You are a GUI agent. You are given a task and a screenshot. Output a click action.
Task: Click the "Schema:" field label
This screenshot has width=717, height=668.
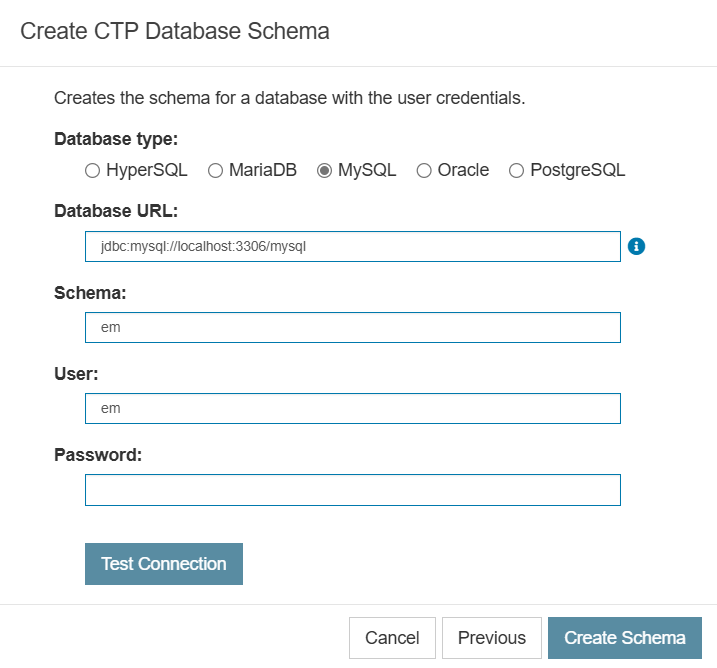(90, 293)
